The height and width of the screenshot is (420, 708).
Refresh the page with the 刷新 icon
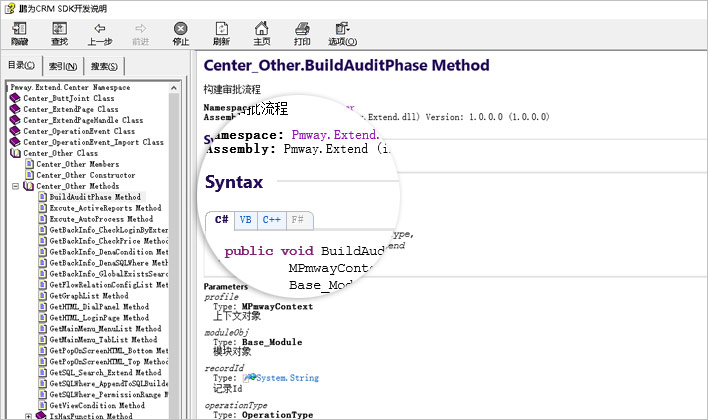[x=221, y=34]
